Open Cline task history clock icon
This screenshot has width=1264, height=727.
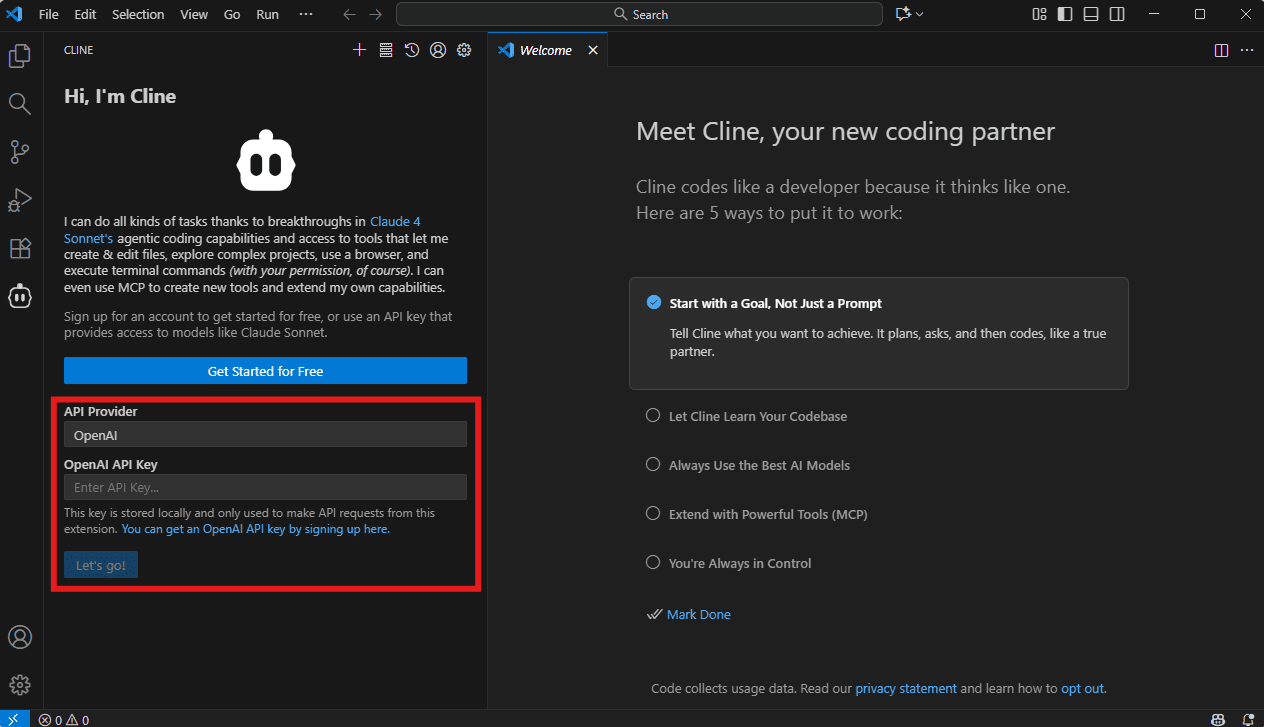[x=412, y=50]
